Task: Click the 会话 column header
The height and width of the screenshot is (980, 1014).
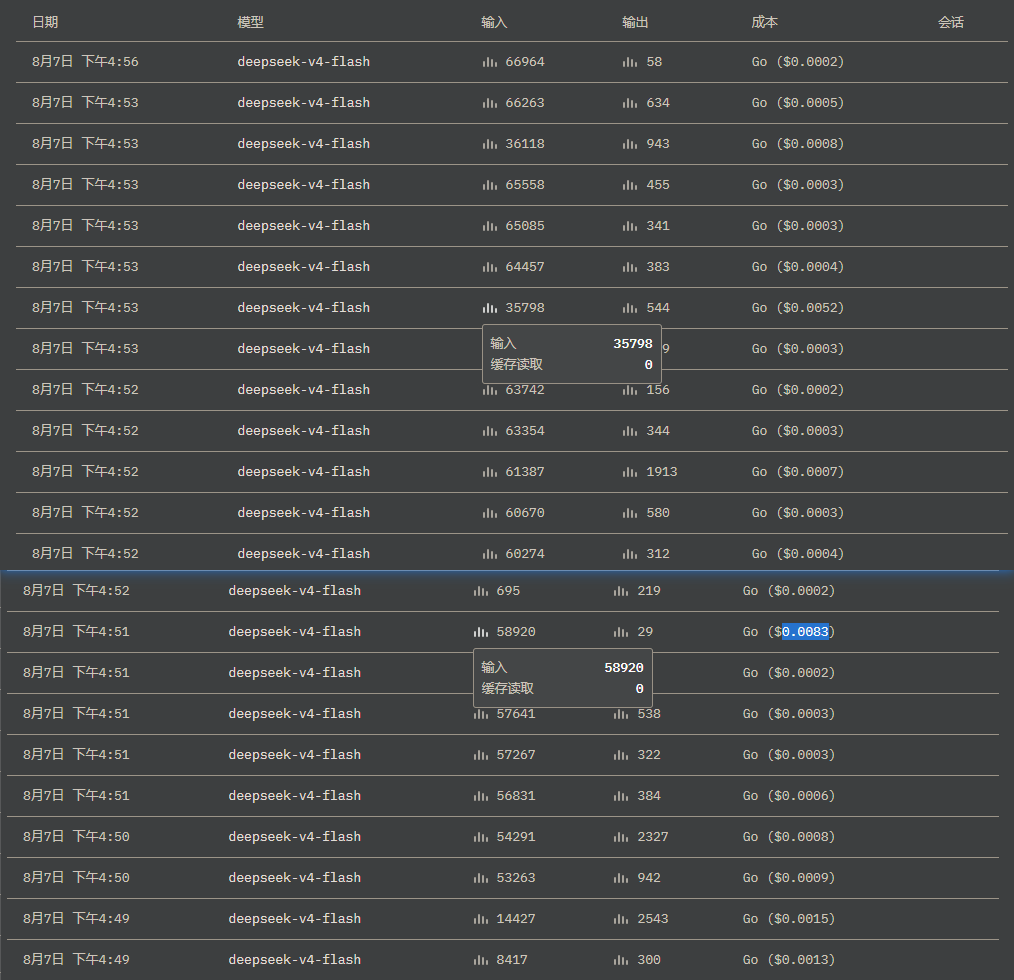Action: pos(951,22)
